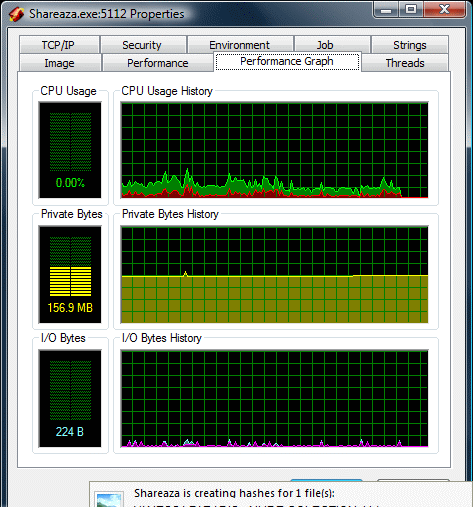Click the Private Bytes History graph
473x507 pixels.
tap(274, 275)
